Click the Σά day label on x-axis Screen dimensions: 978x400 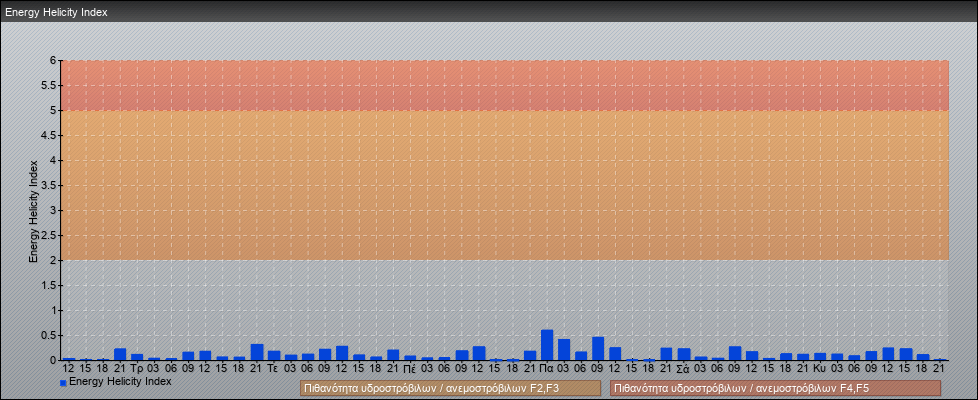click(x=684, y=369)
